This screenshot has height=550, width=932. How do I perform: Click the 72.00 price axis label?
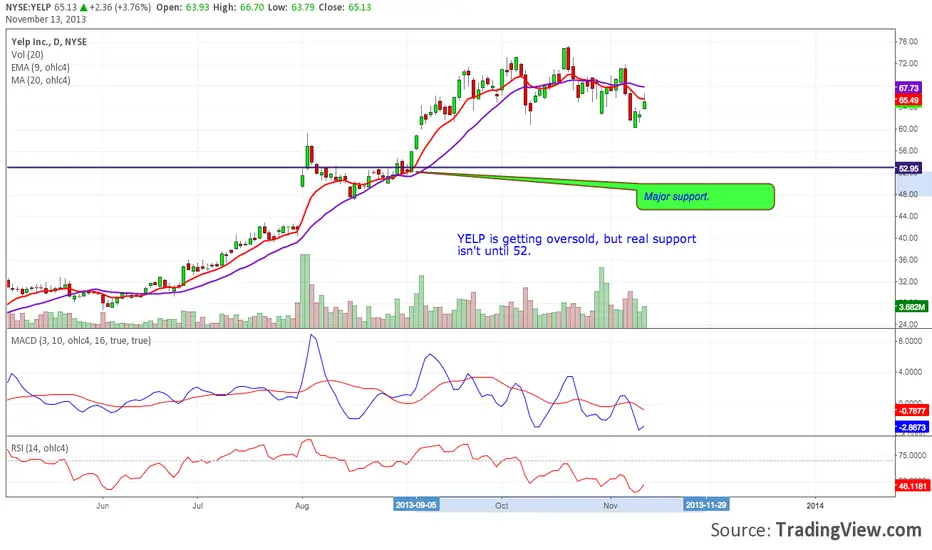908,63
